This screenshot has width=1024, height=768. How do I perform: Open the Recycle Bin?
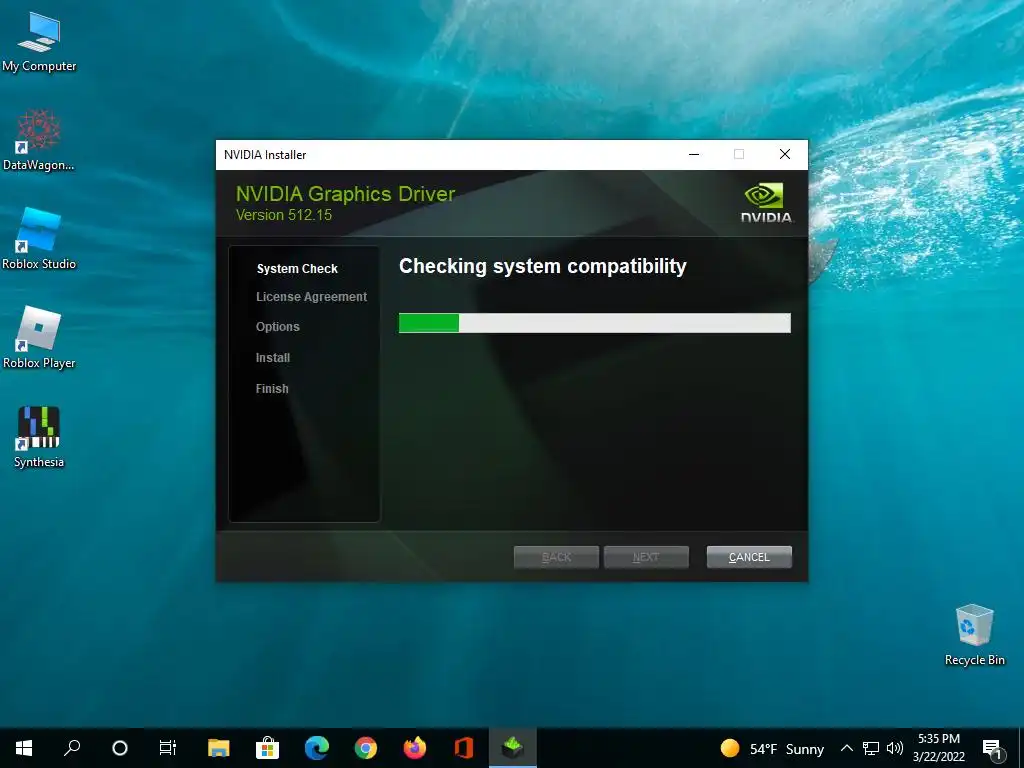974,635
